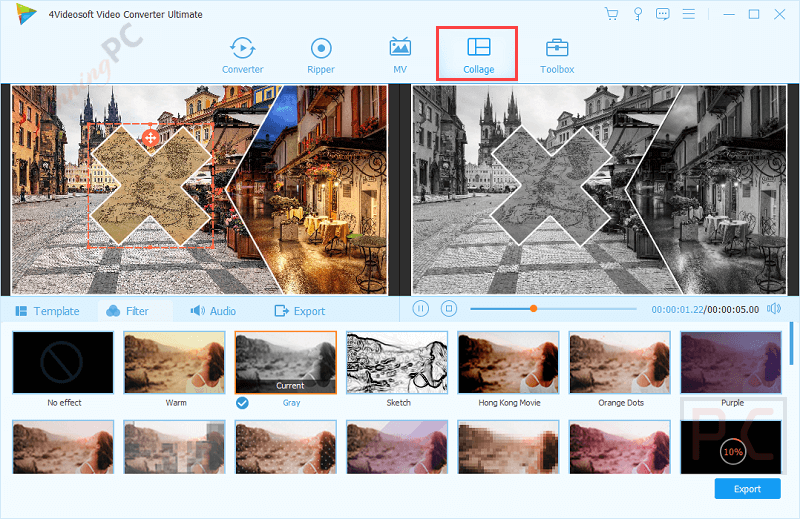Select the bottom row first filter thumbnail
This screenshot has height=519, width=800.
tap(63, 447)
